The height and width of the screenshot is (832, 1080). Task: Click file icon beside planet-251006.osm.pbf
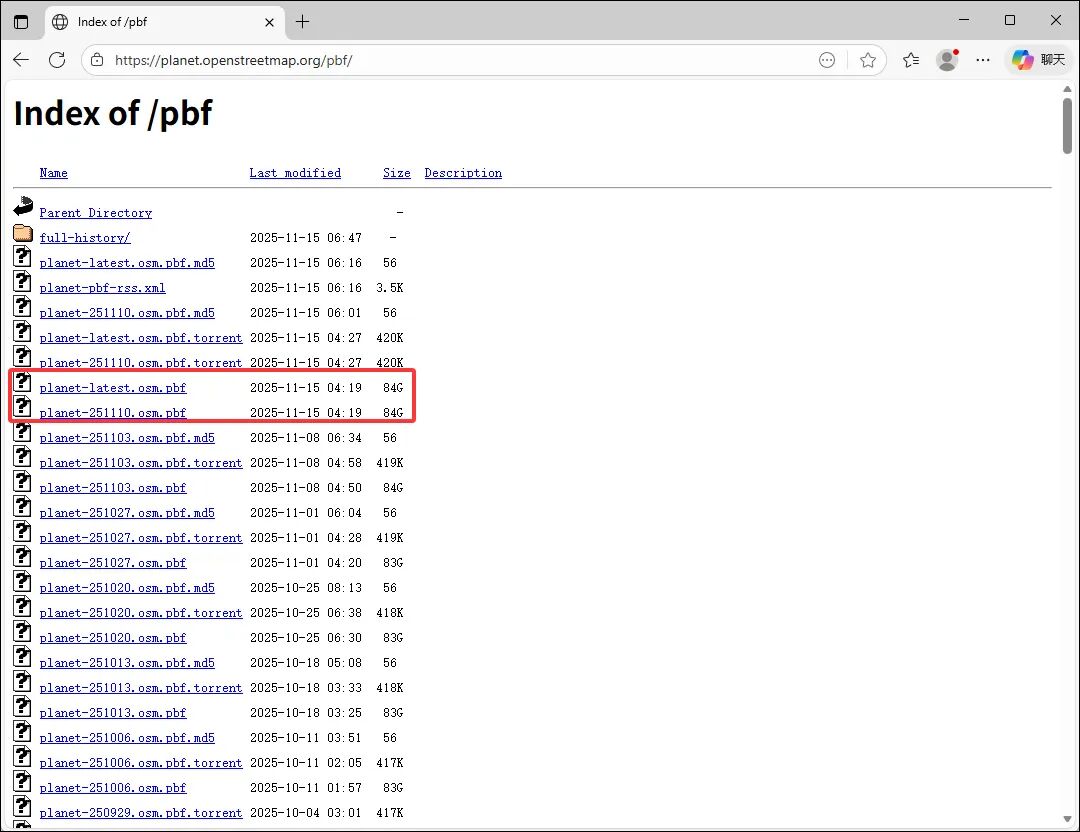23,781
